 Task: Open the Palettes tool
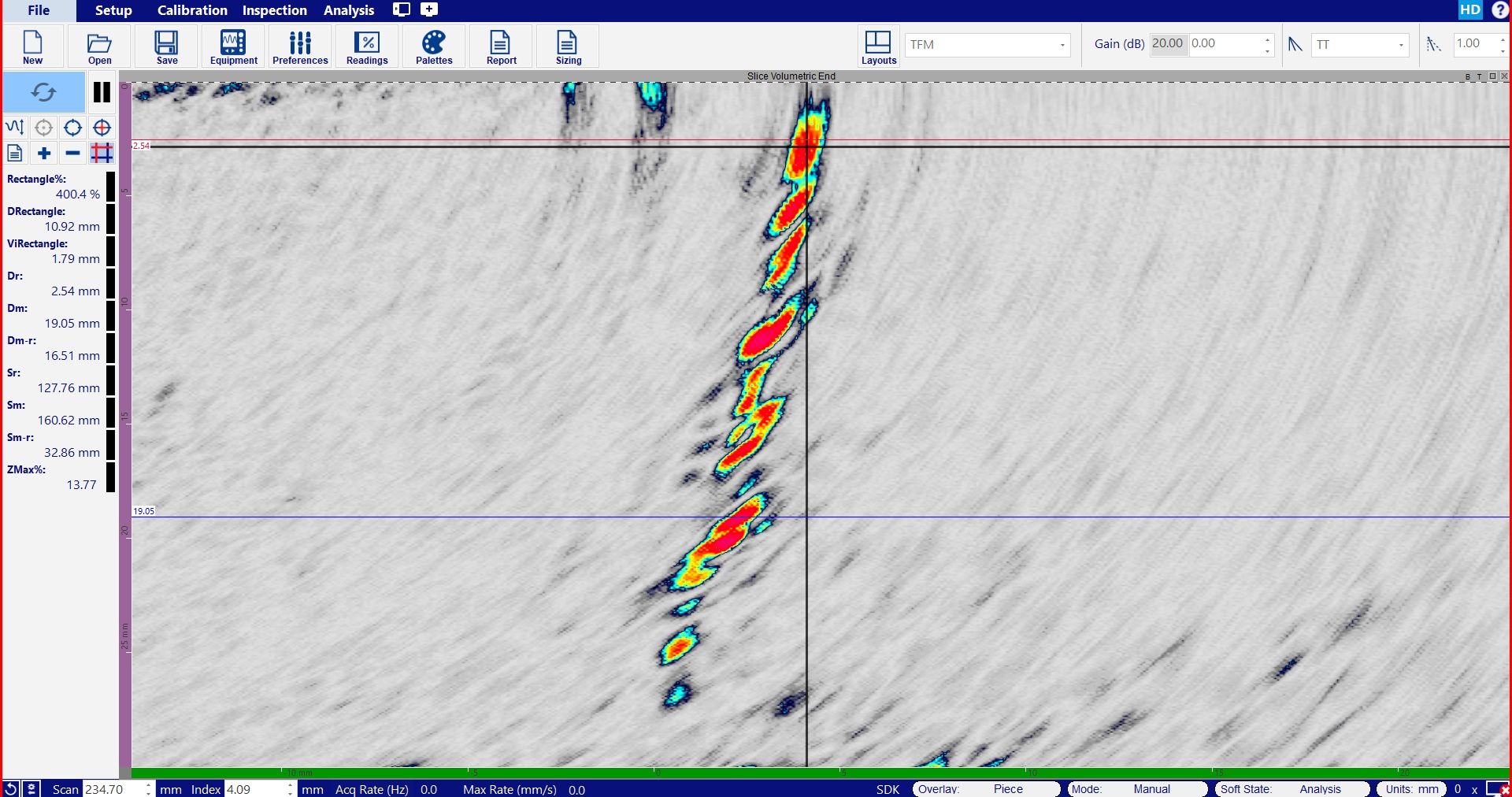click(x=434, y=47)
